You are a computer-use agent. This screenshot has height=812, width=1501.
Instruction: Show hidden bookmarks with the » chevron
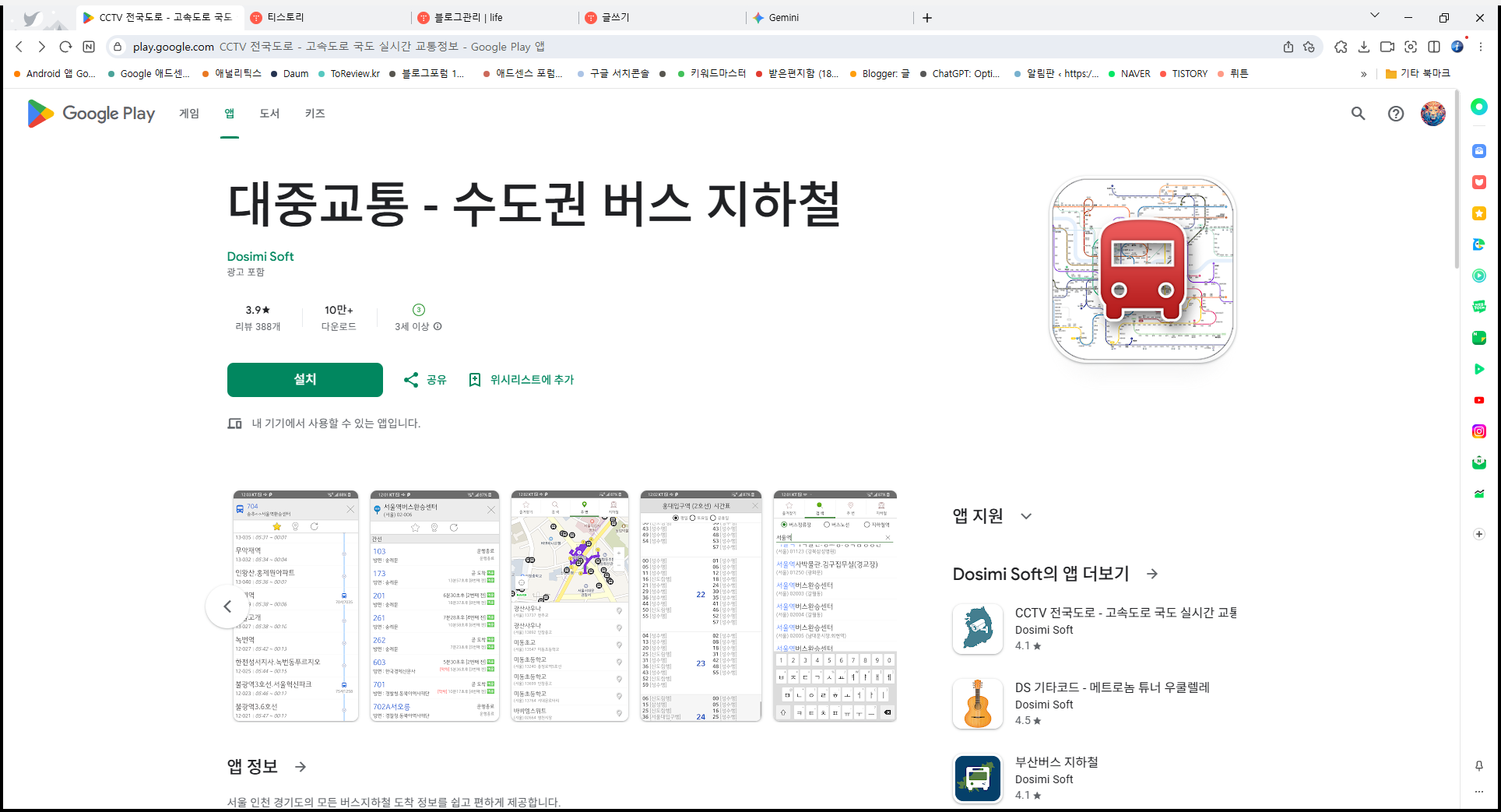[x=1363, y=74]
